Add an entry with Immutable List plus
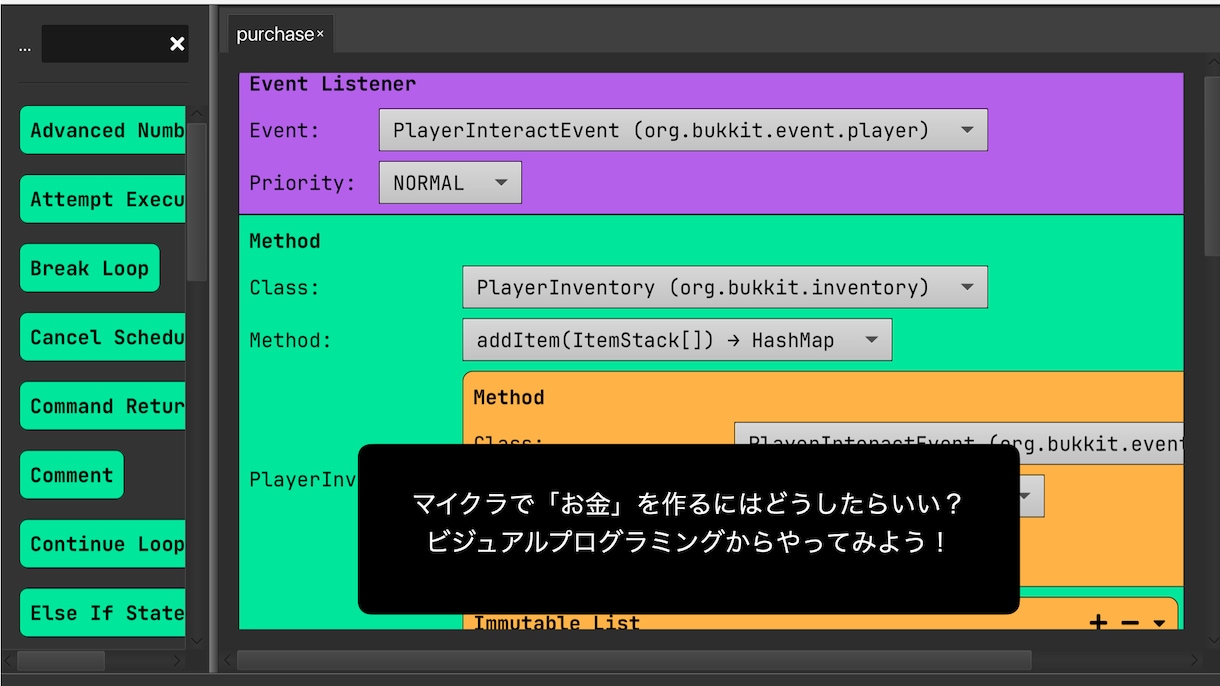The image size is (1220, 686). (1098, 622)
